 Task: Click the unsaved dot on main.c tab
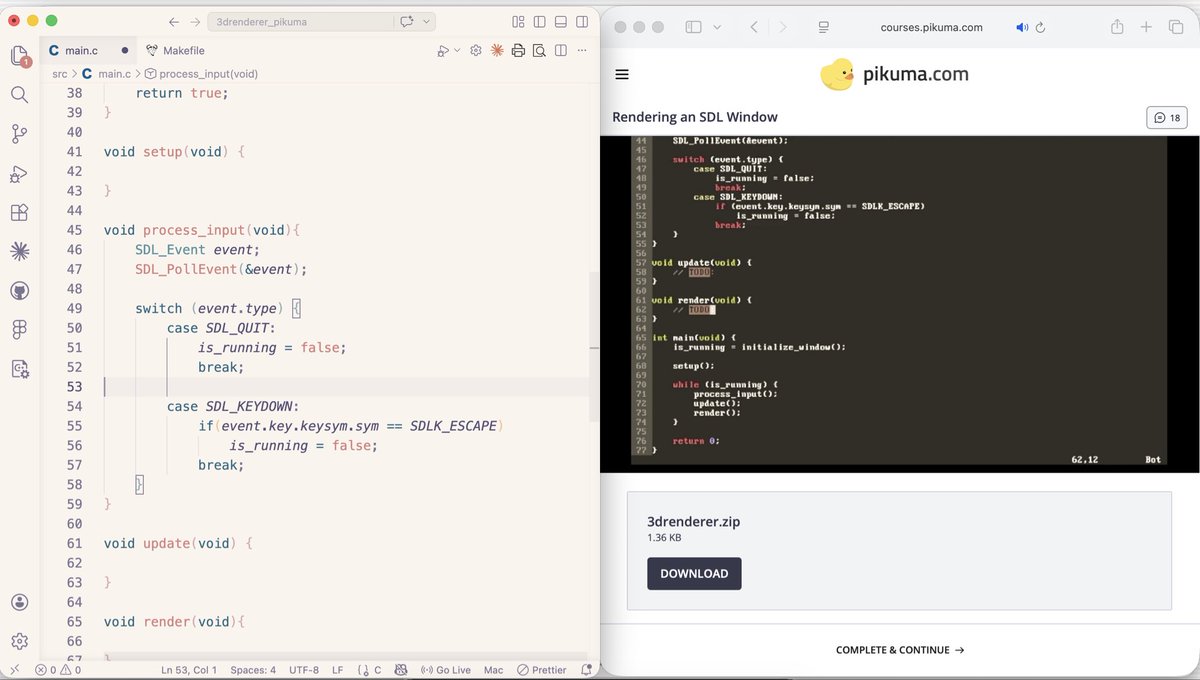click(125, 50)
